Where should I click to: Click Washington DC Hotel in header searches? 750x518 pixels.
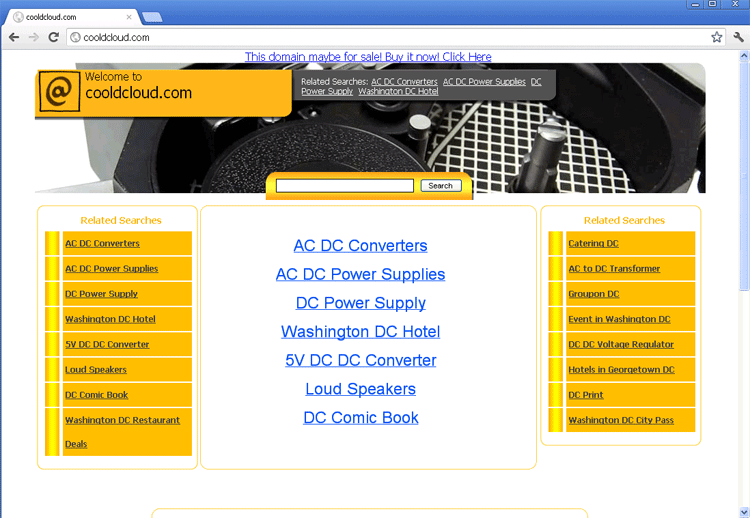click(x=398, y=91)
